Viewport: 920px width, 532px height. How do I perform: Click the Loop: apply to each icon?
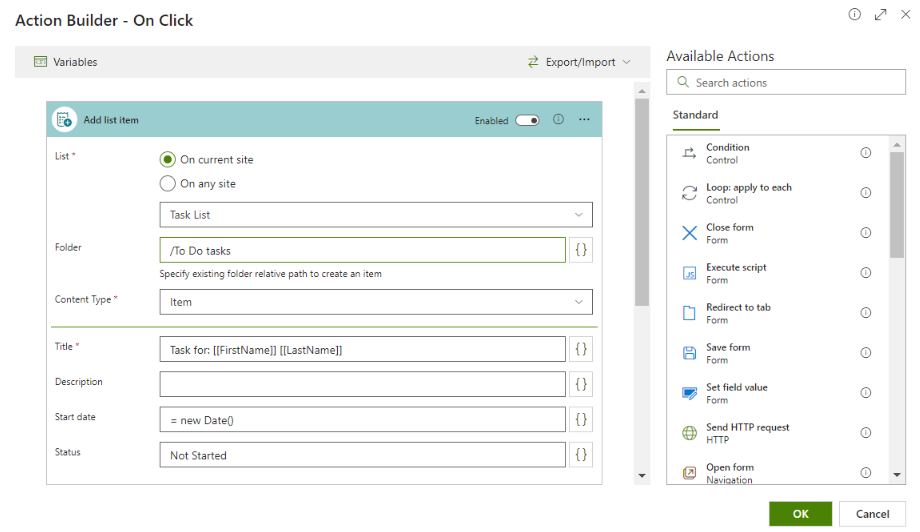point(689,193)
